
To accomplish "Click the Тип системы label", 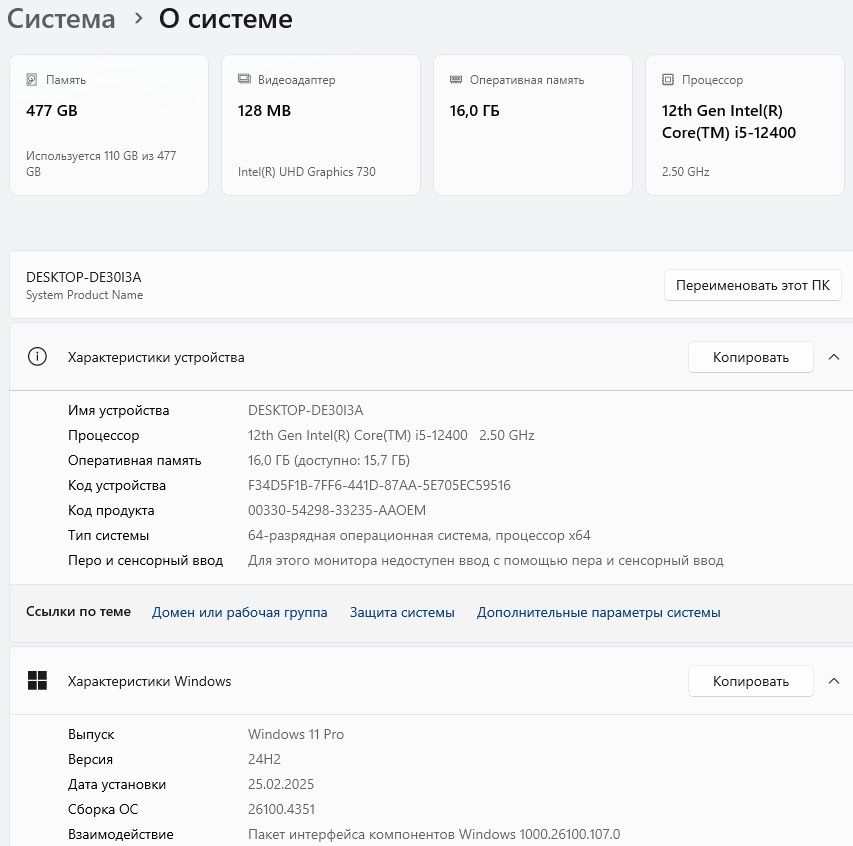I will [108, 535].
